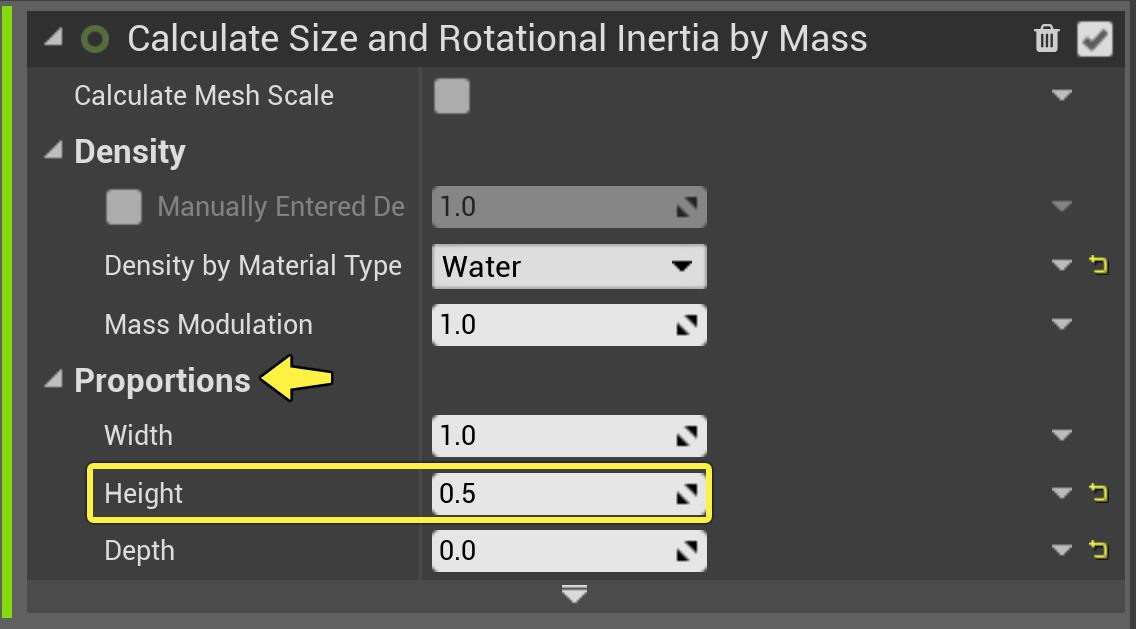The height and width of the screenshot is (629, 1136).
Task: Open the Calculate Mesh Scale options arrow
Action: tap(1062, 96)
